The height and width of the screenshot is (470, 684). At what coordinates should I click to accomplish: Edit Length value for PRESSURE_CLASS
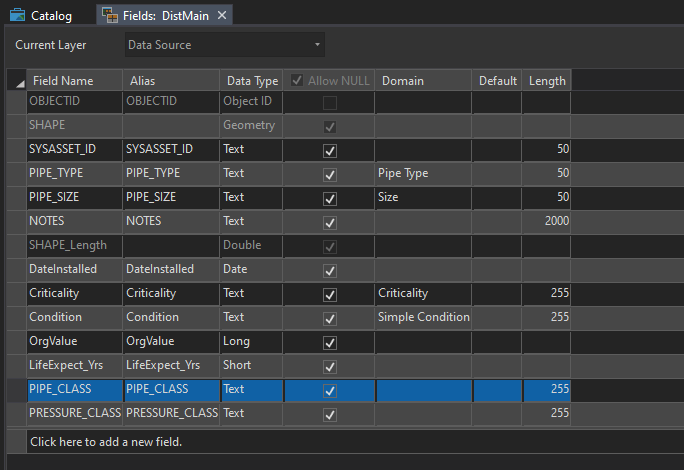tap(546, 413)
